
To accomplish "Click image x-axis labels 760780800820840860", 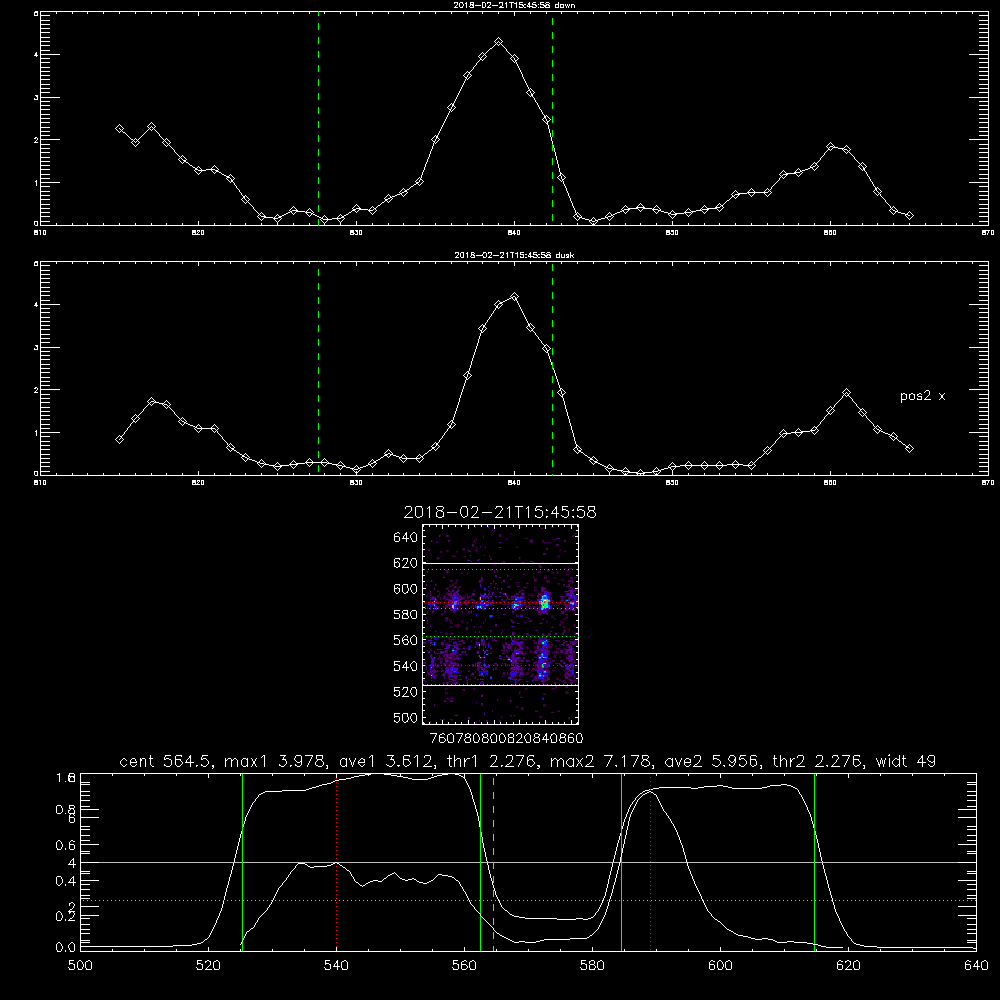I will tap(506, 739).
